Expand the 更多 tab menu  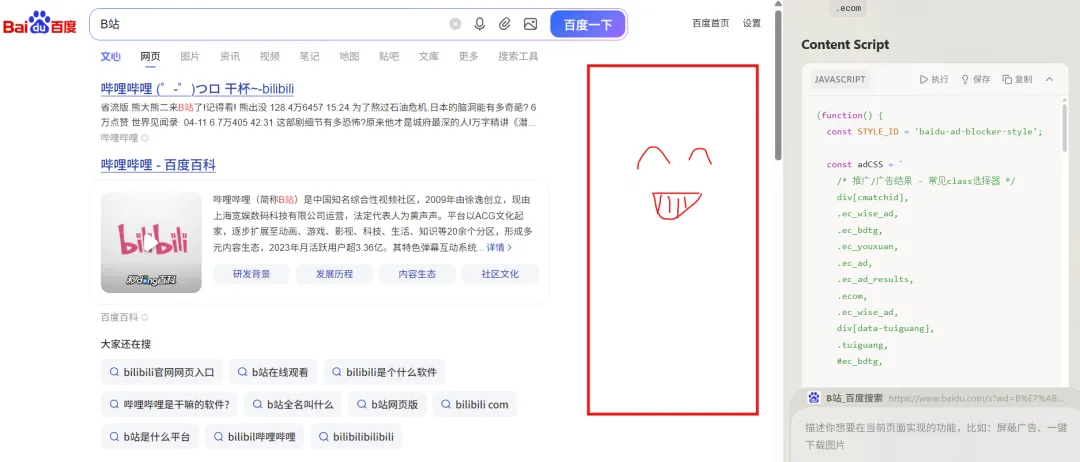point(468,56)
